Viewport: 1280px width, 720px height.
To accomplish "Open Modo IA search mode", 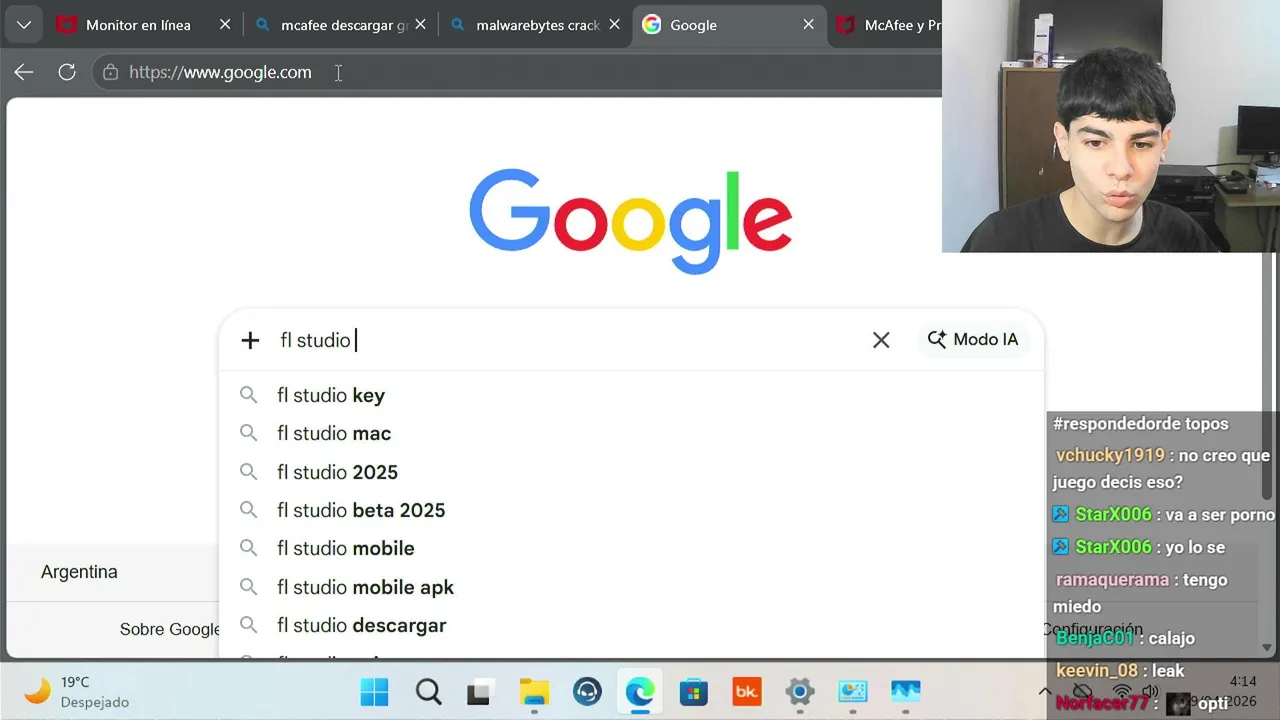I will [x=973, y=340].
